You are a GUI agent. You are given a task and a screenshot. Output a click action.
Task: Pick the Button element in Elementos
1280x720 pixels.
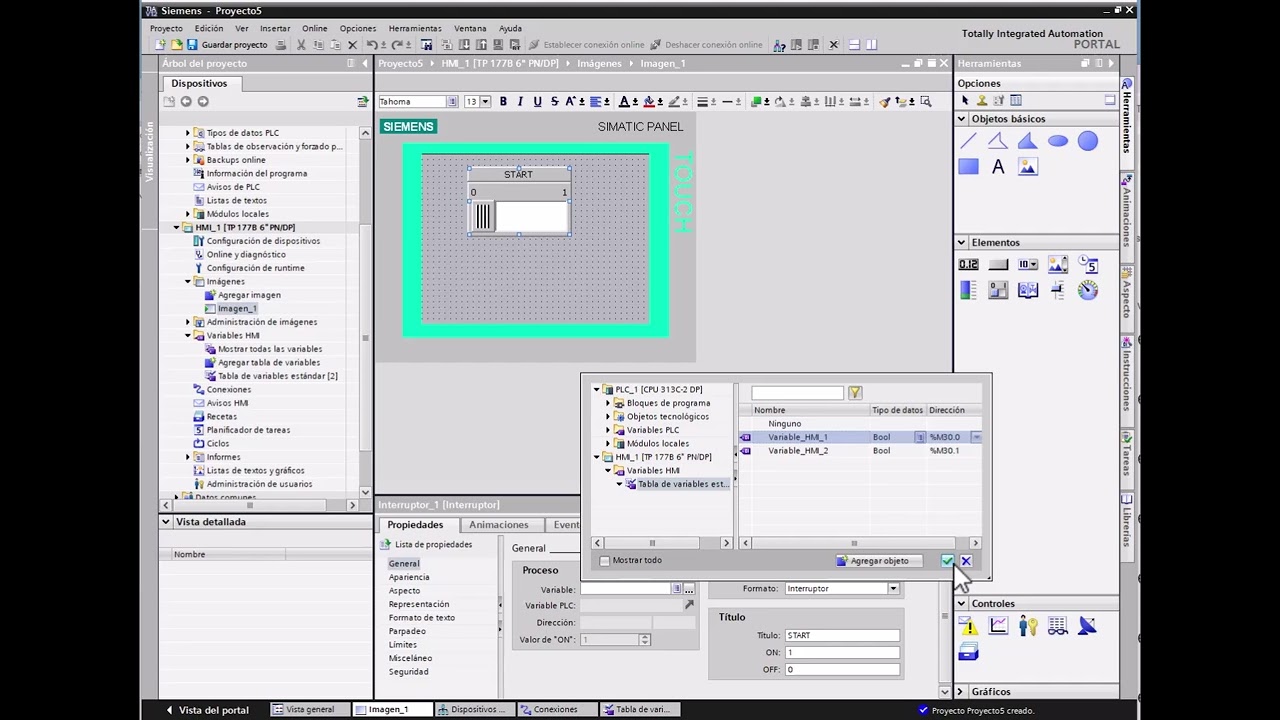(x=998, y=265)
